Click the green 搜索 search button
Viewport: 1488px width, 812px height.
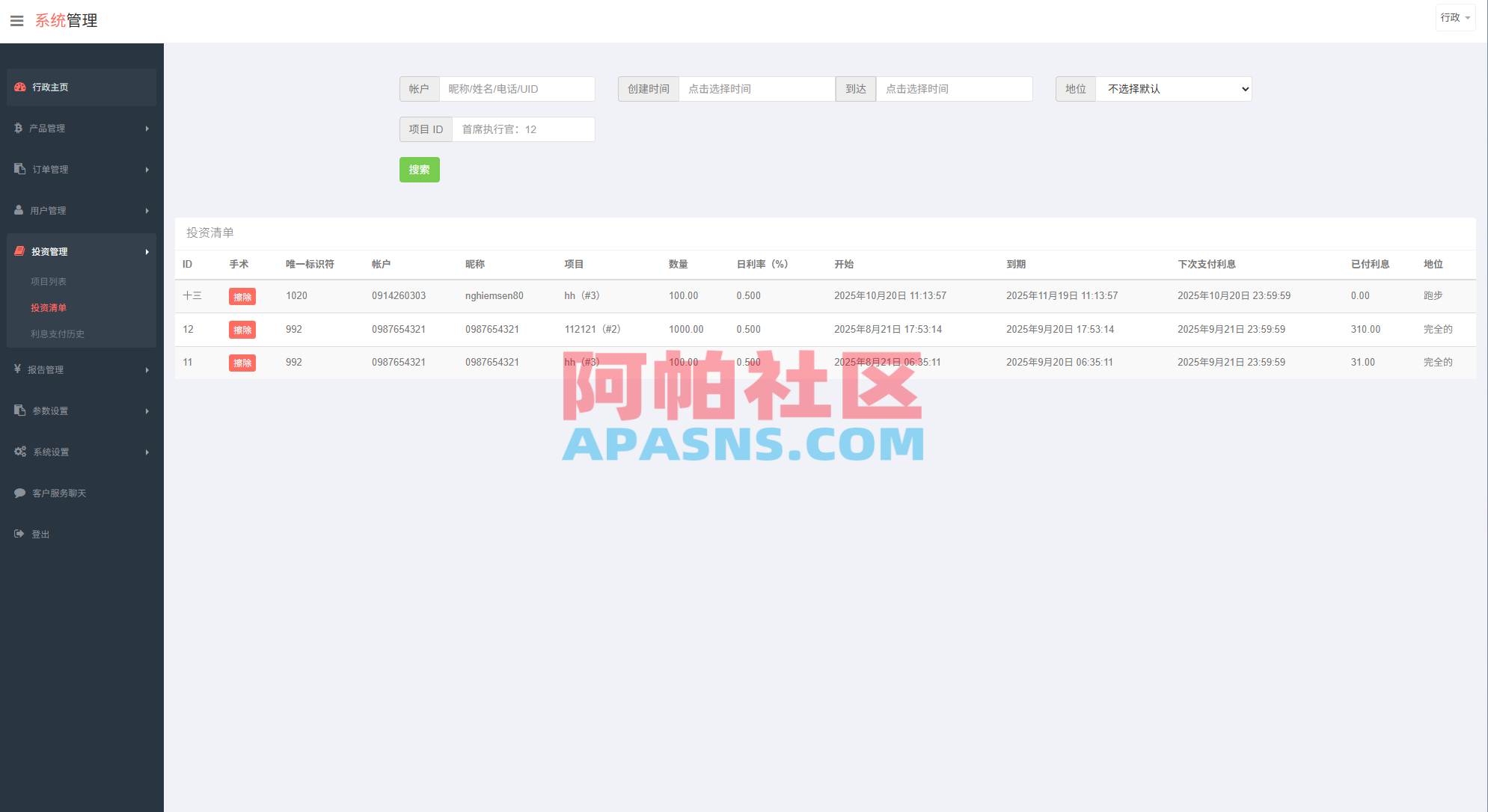[419, 170]
